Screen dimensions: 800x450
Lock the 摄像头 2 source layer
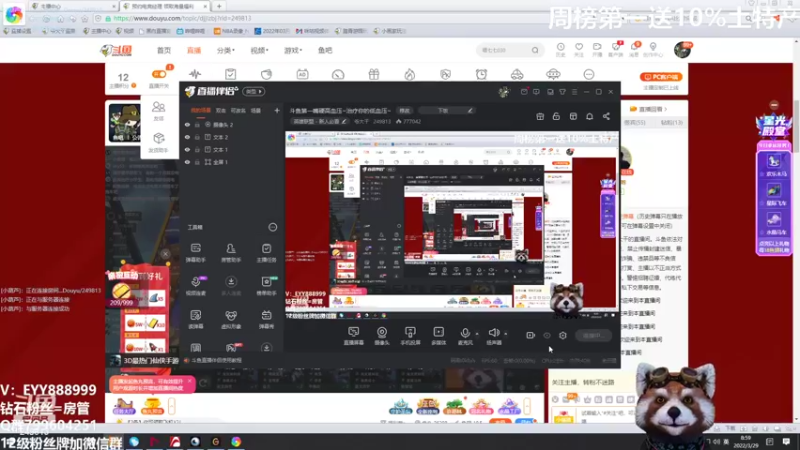point(197,124)
